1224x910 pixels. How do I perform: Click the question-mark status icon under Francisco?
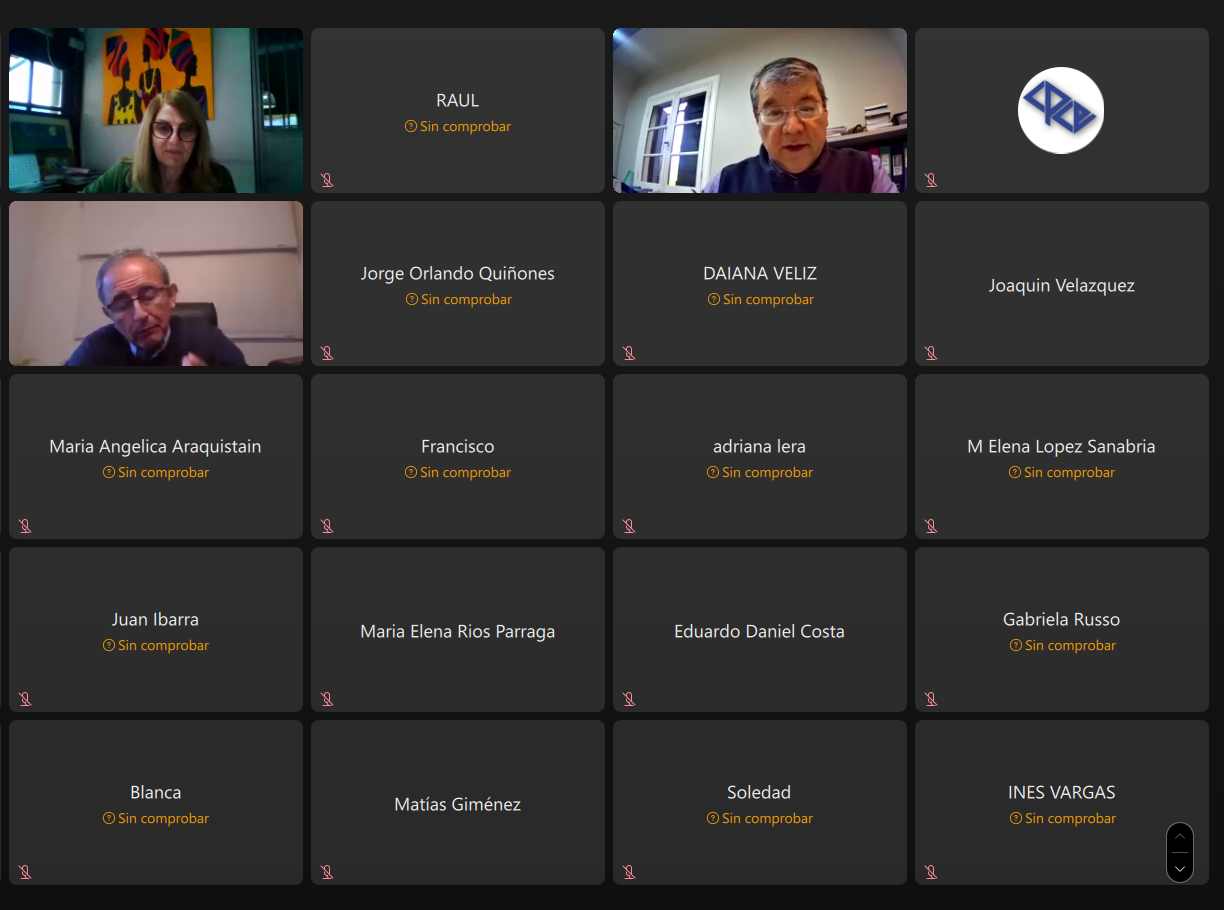click(x=411, y=473)
